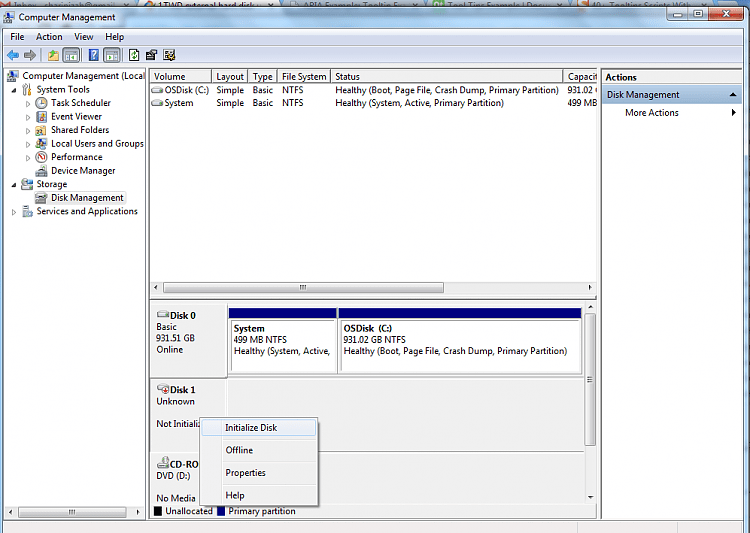Click the CD-ROM drive icon
Screen dimensions: 750x533
tap(163, 463)
